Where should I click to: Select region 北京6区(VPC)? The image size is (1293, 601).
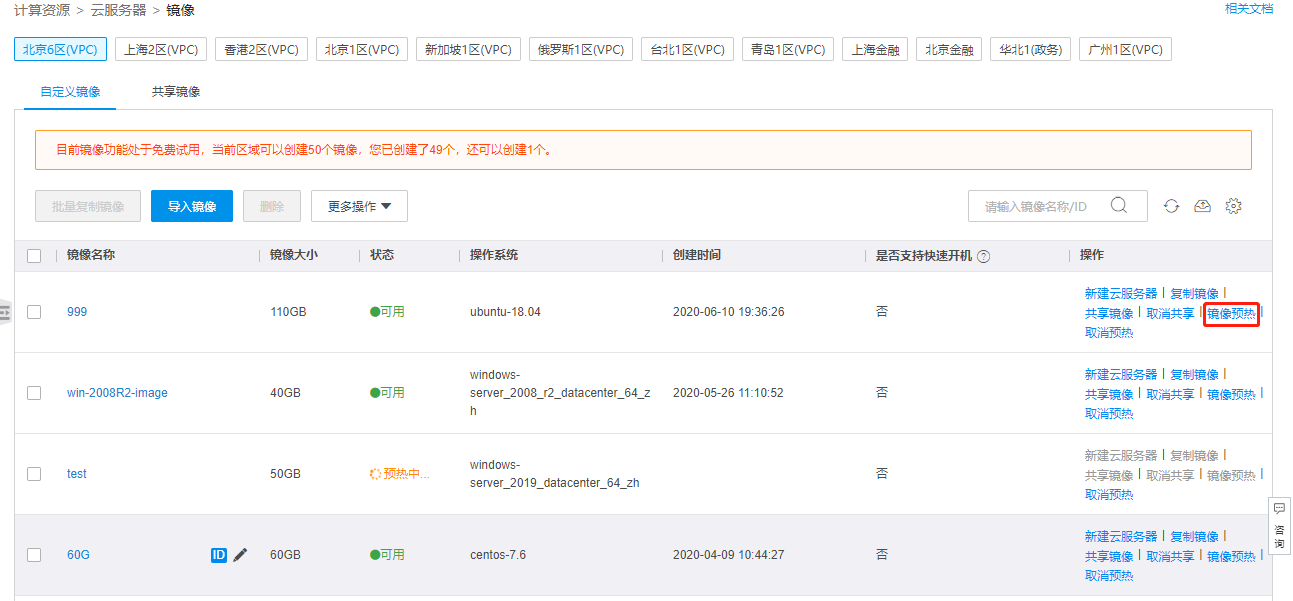click(61, 49)
